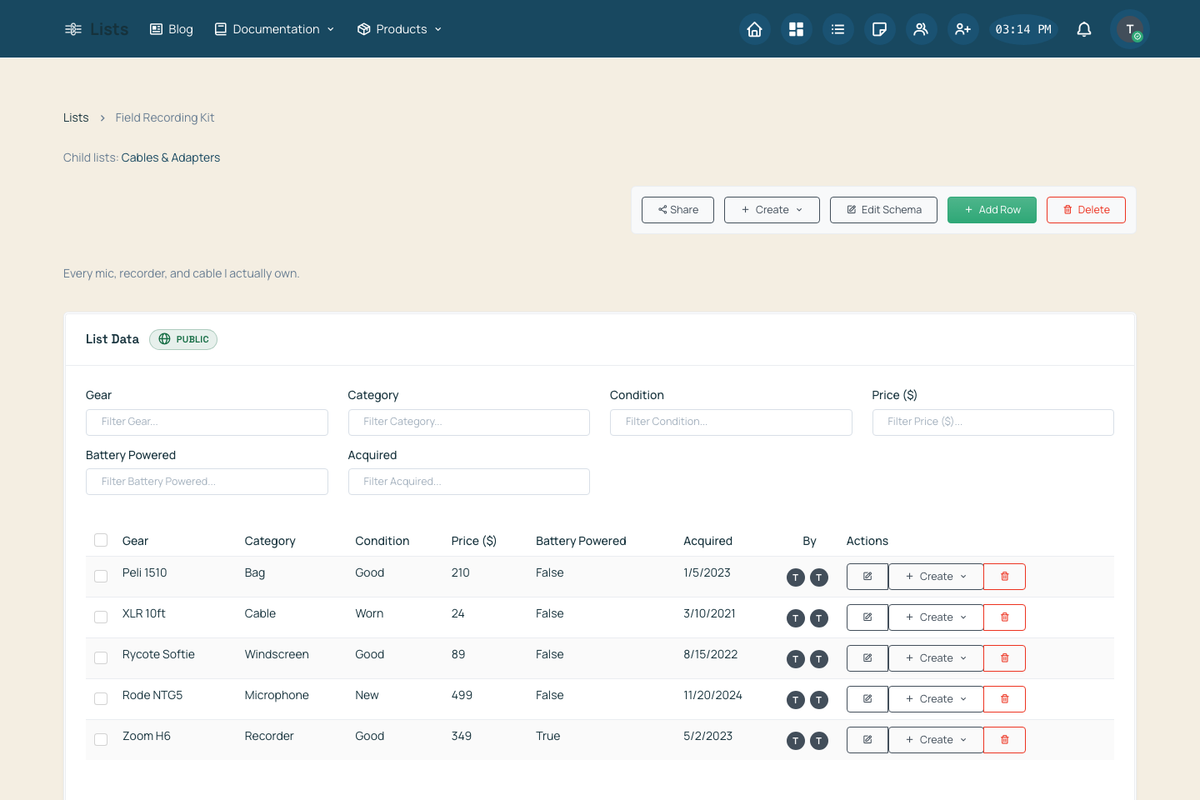
Task: Edit the Rode NTG5 row
Action: [x=867, y=699]
